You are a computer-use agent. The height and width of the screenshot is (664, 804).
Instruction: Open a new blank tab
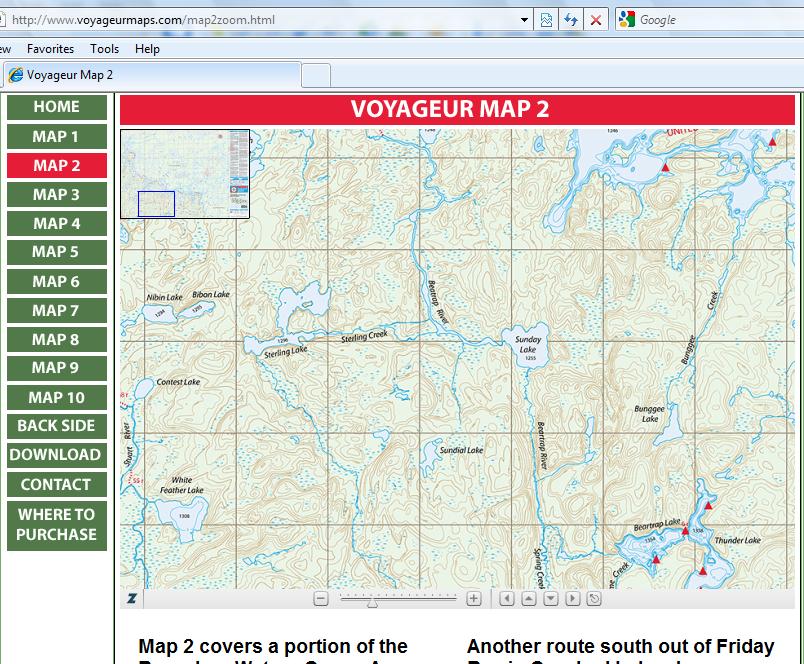[x=315, y=76]
